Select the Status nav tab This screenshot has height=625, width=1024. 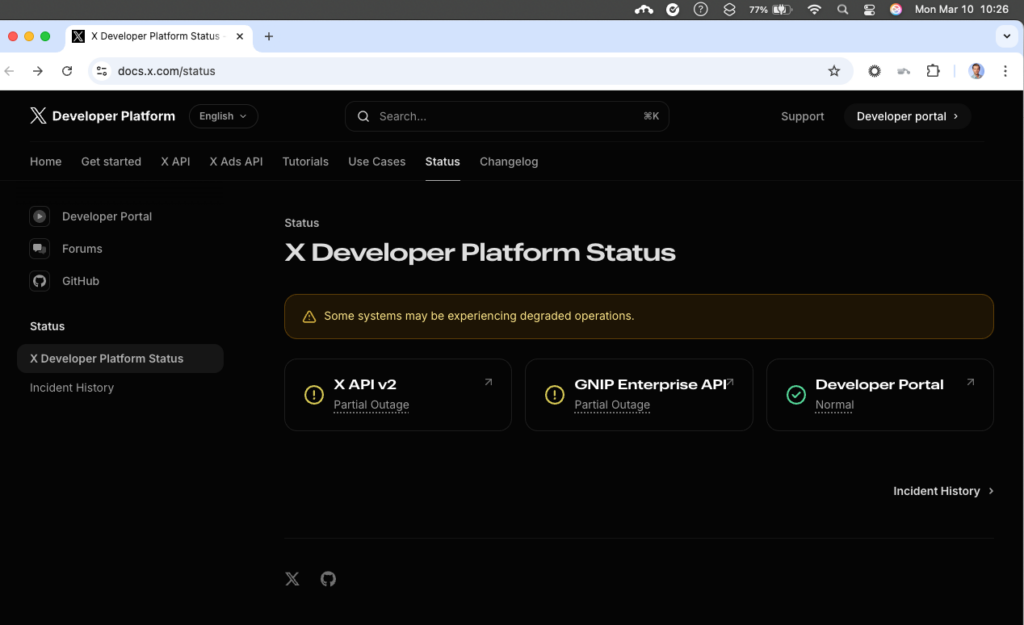[x=443, y=161]
